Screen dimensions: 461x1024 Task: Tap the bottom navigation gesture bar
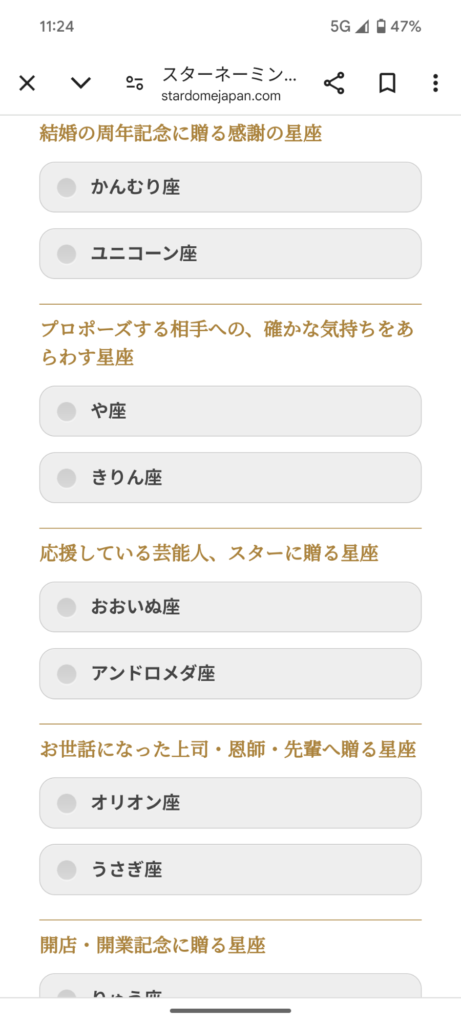[x=230, y=1010]
